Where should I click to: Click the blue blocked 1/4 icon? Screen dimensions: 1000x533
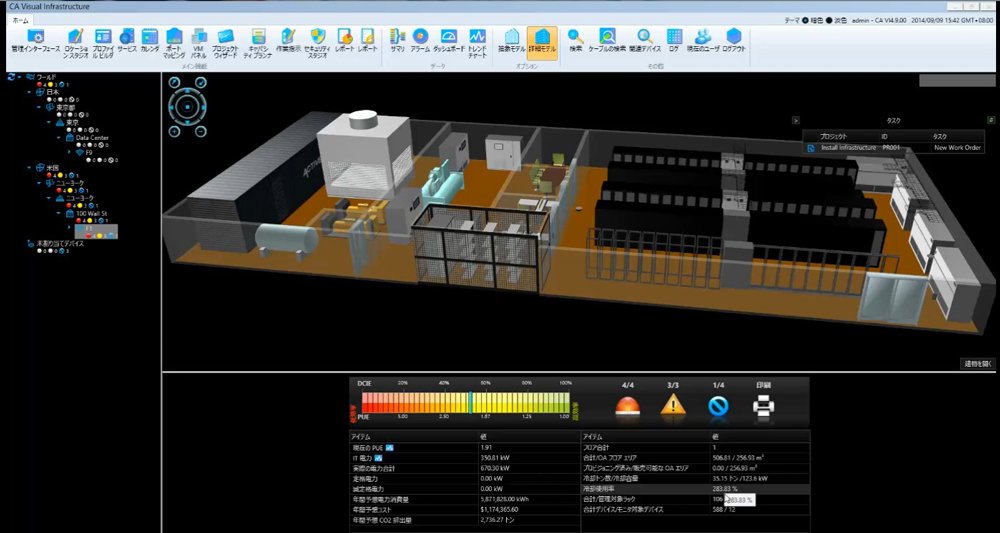coord(719,406)
